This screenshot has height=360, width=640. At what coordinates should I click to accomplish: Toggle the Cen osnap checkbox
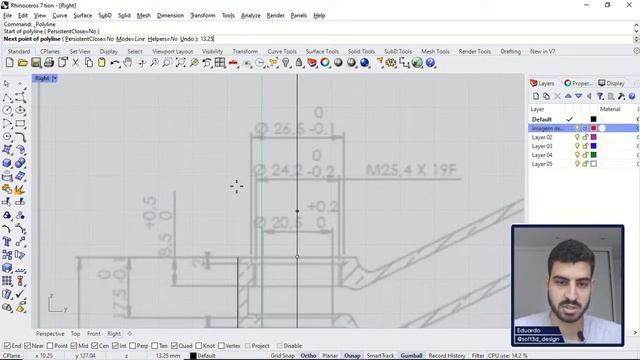(x=94, y=346)
